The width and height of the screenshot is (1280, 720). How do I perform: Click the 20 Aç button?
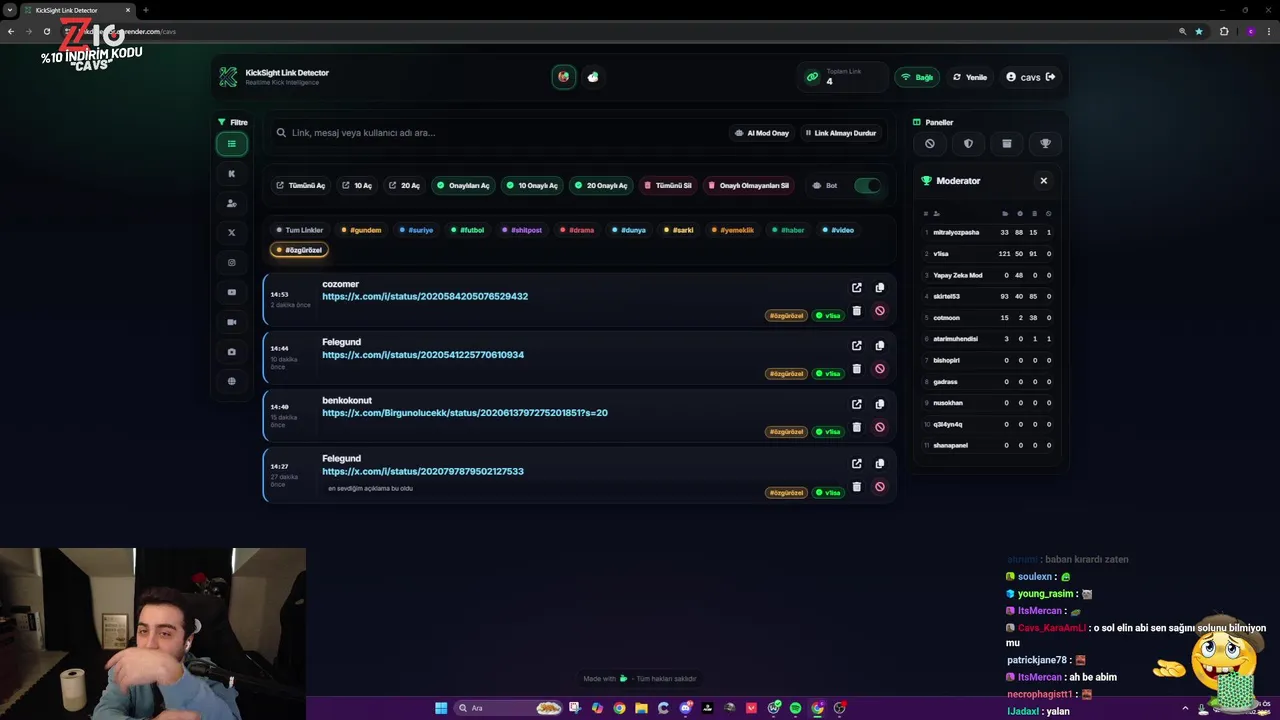pos(404,186)
